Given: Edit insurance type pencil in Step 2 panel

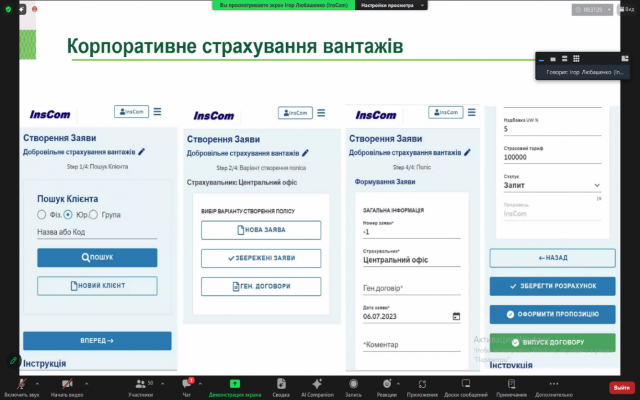Looking at the screenshot, I should coord(305,153).
